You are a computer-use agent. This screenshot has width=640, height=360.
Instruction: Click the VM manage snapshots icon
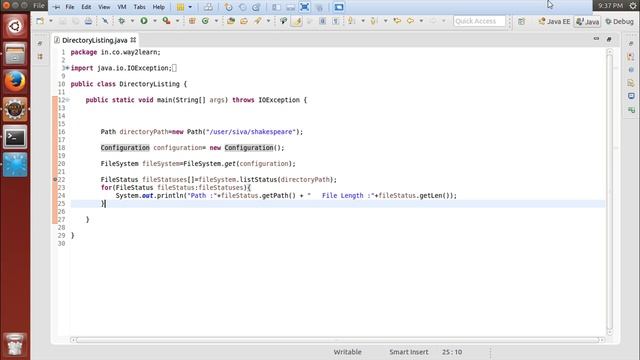pyautogui.click(x=256, y=7)
